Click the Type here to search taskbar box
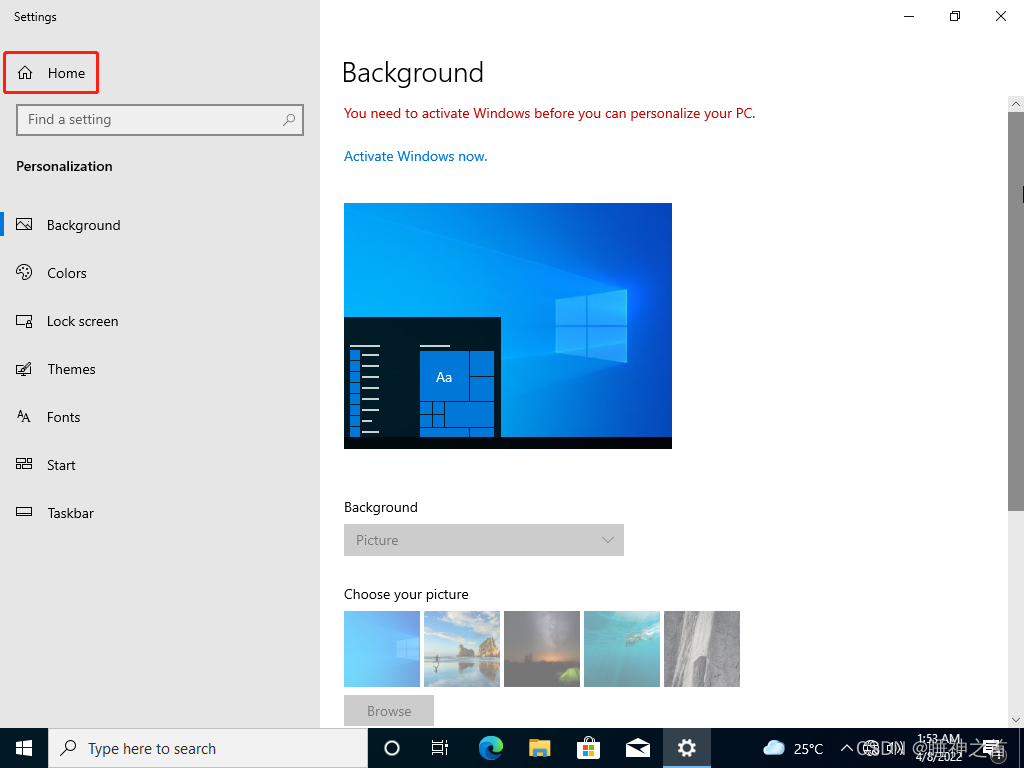Screen dimensions: 1024x768 [x=208, y=748]
